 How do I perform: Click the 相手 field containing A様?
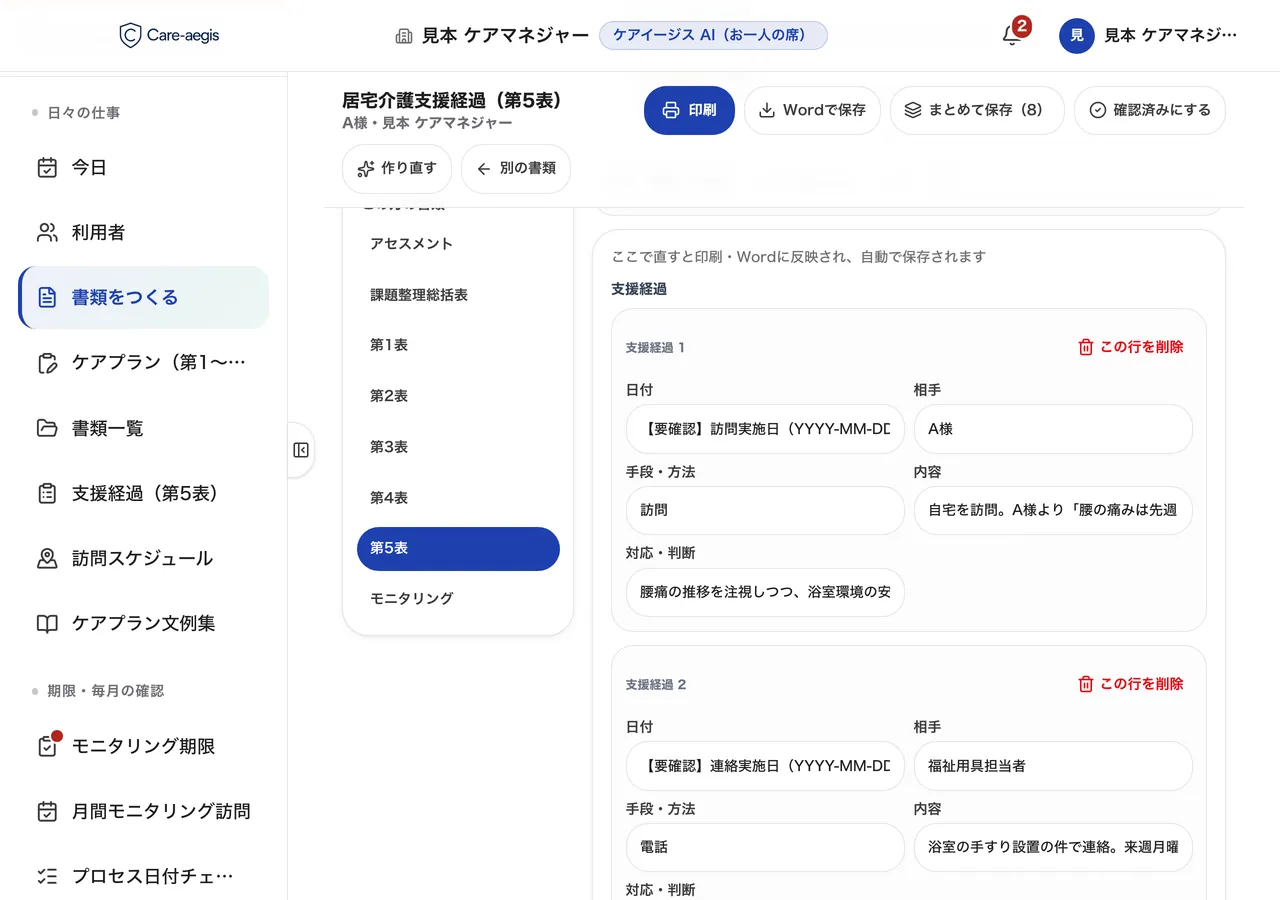click(1053, 429)
